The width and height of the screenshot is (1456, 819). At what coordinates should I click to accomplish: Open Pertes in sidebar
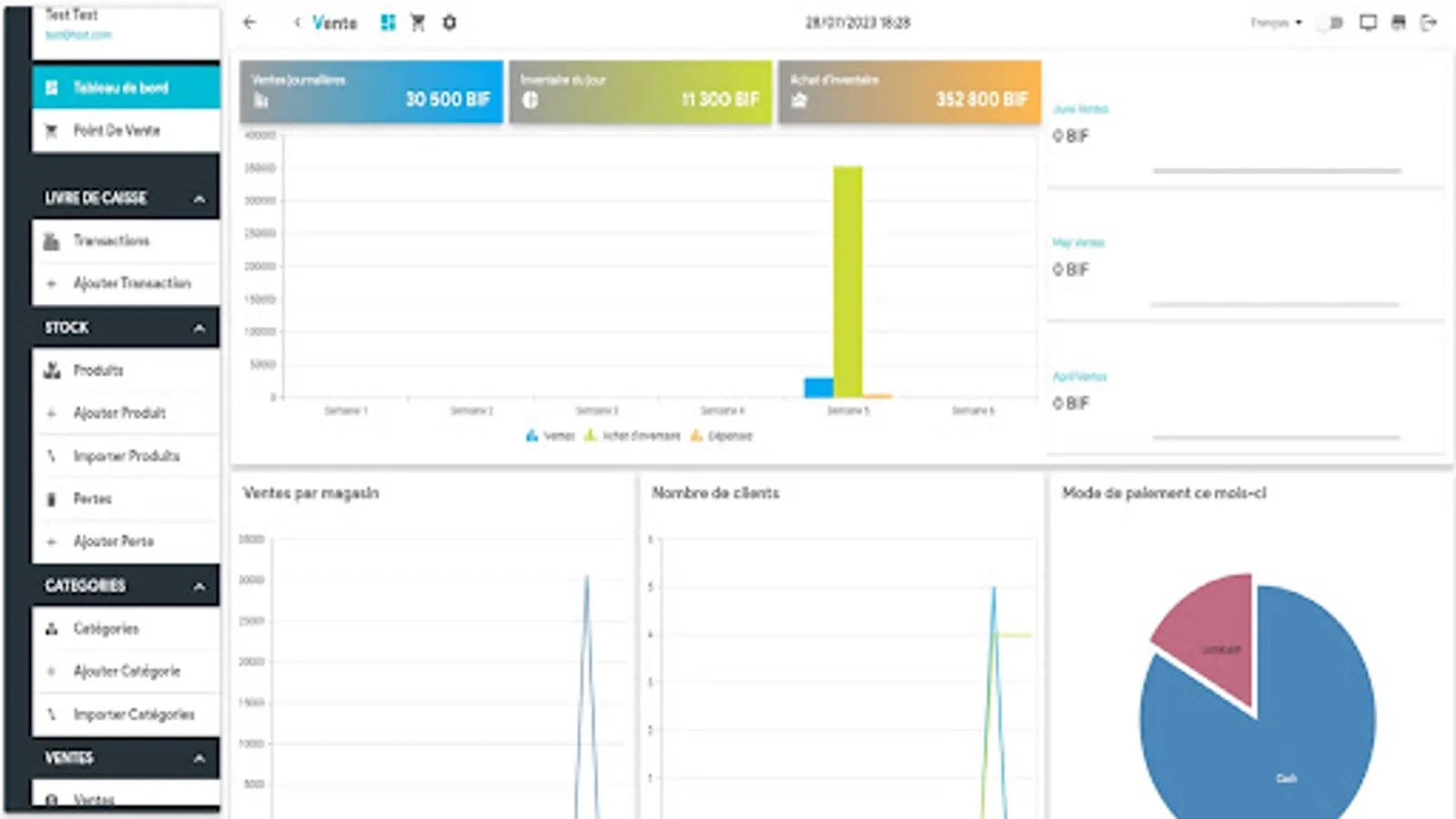pos(126,499)
